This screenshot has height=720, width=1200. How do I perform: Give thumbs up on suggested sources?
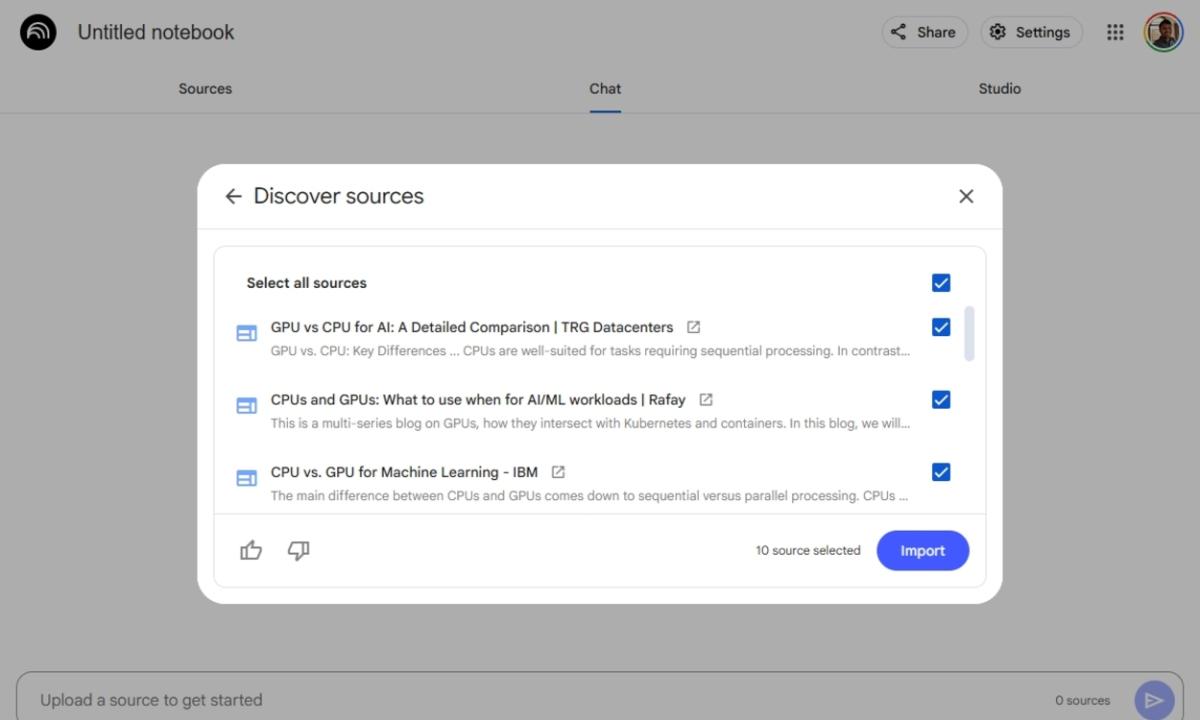point(250,550)
